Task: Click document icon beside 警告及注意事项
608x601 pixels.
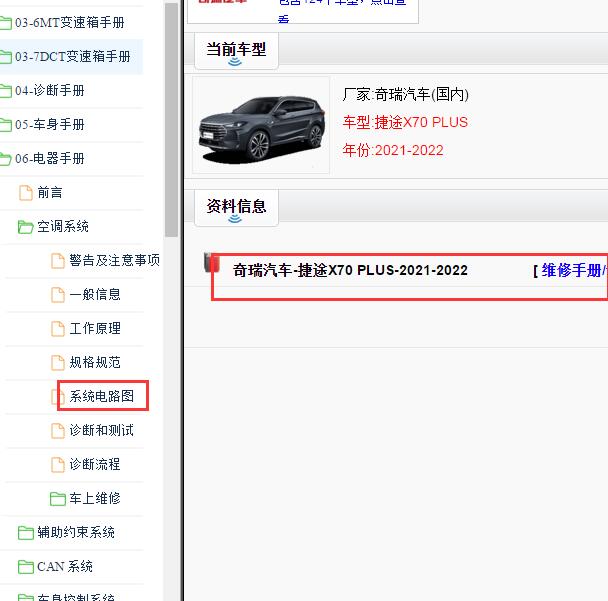Action: point(58,261)
